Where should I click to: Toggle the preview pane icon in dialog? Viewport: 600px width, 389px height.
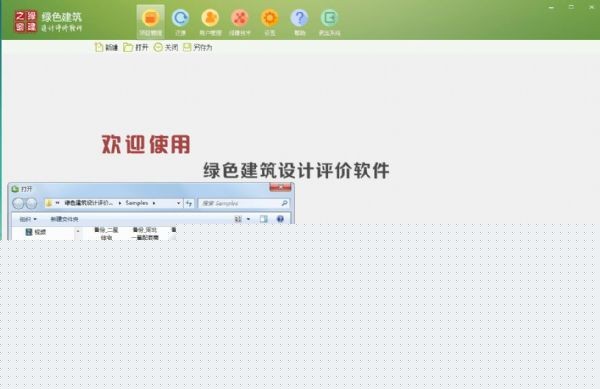264,219
